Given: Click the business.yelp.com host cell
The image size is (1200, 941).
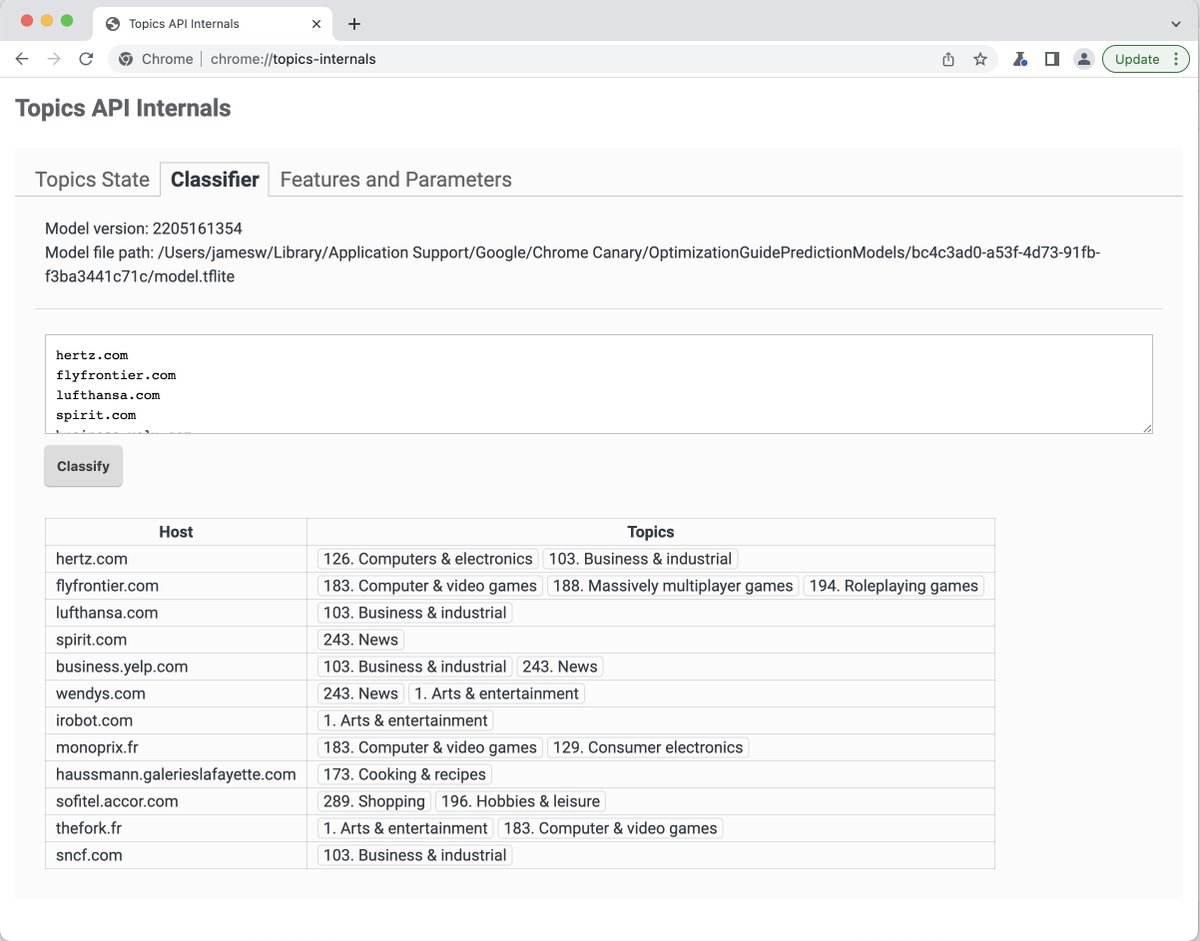Looking at the screenshot, I should (176, 667).
